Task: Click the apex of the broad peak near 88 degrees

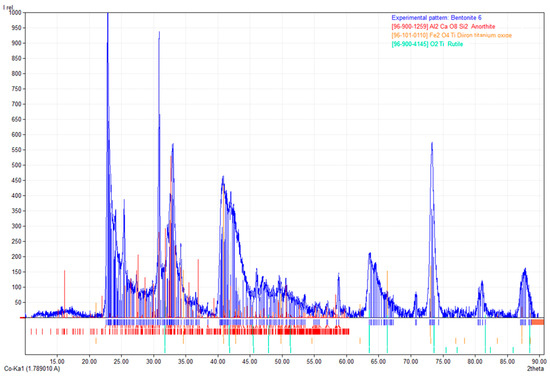Action: click(525, 269)
